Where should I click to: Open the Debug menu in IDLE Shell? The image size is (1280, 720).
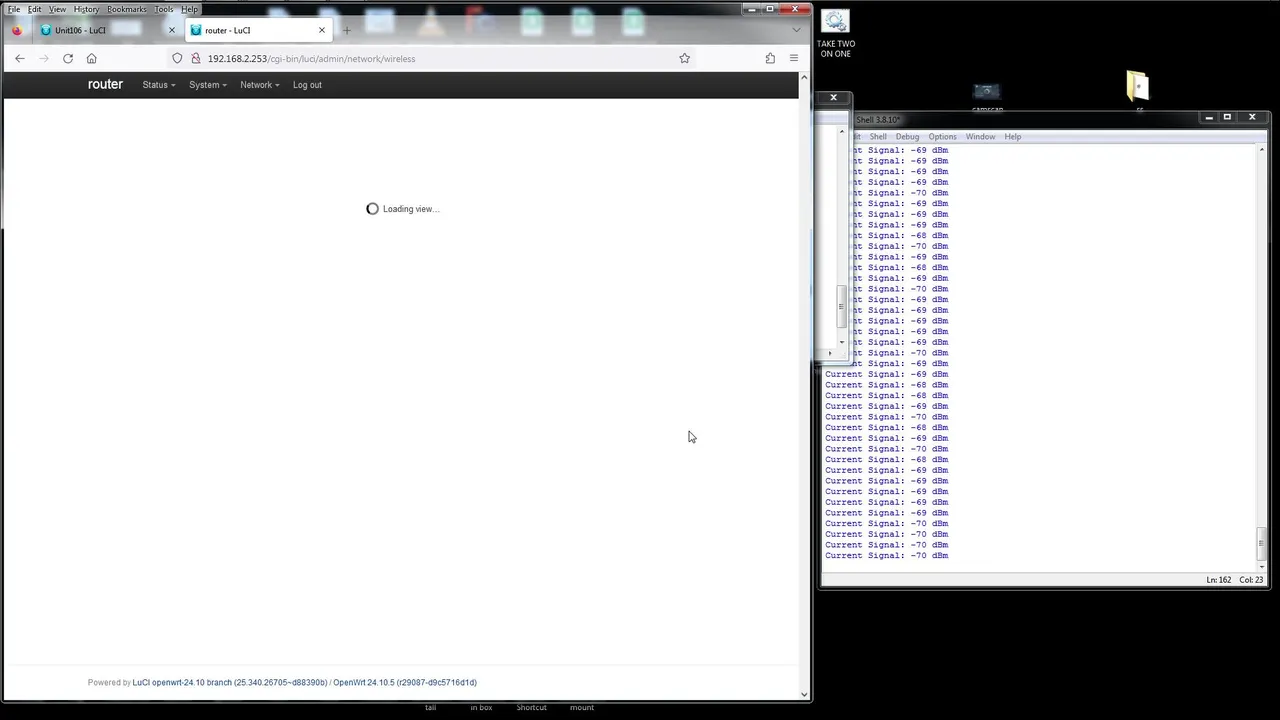[x=907, y=137]
